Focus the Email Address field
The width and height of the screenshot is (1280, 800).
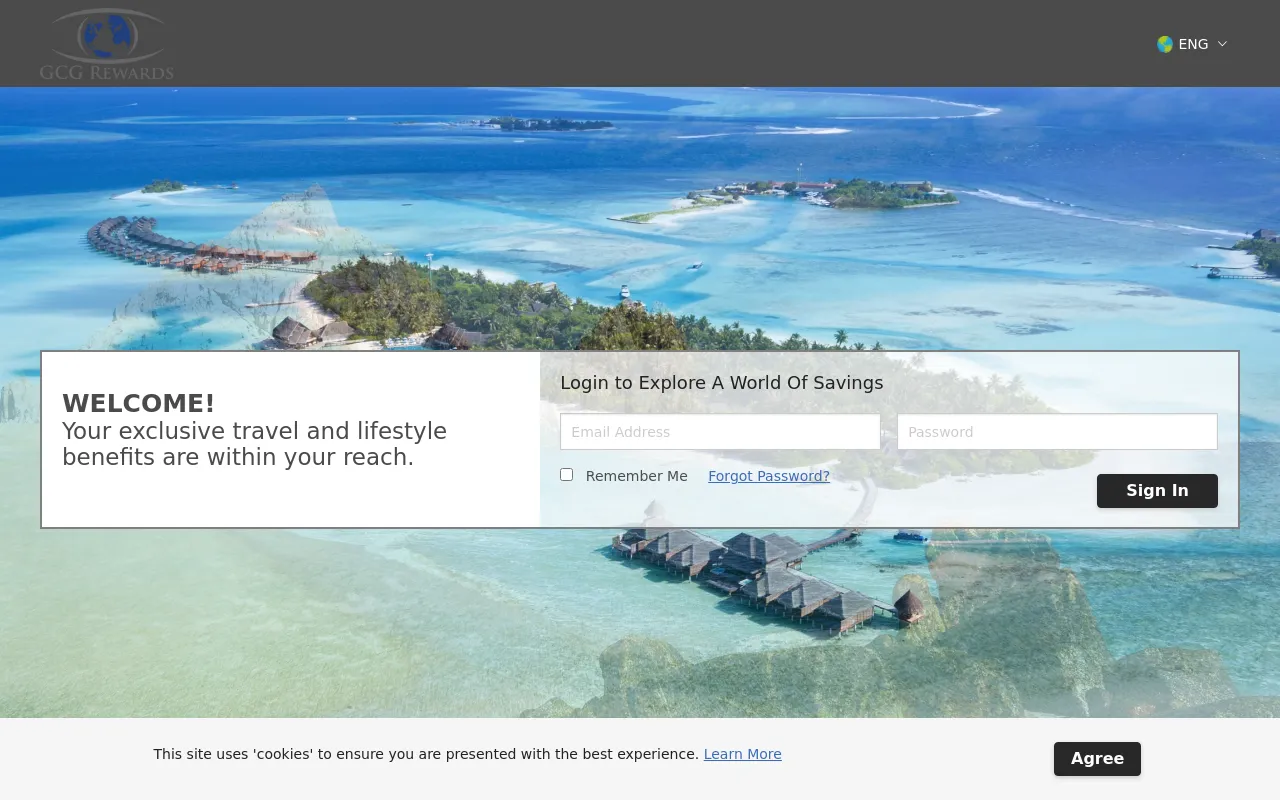(x=720, y=432)
